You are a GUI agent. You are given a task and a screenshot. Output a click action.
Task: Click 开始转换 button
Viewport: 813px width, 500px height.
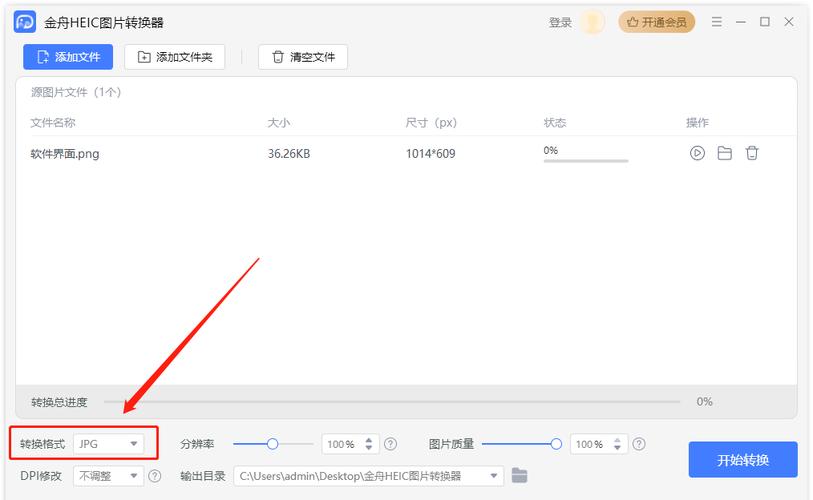pyautogui.click(x=743, y=460)
